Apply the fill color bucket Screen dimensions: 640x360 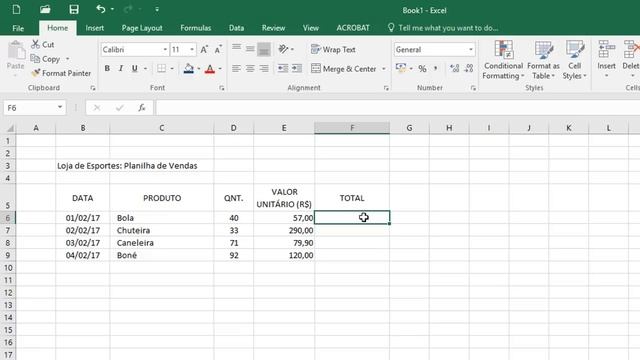click(189, 69)
